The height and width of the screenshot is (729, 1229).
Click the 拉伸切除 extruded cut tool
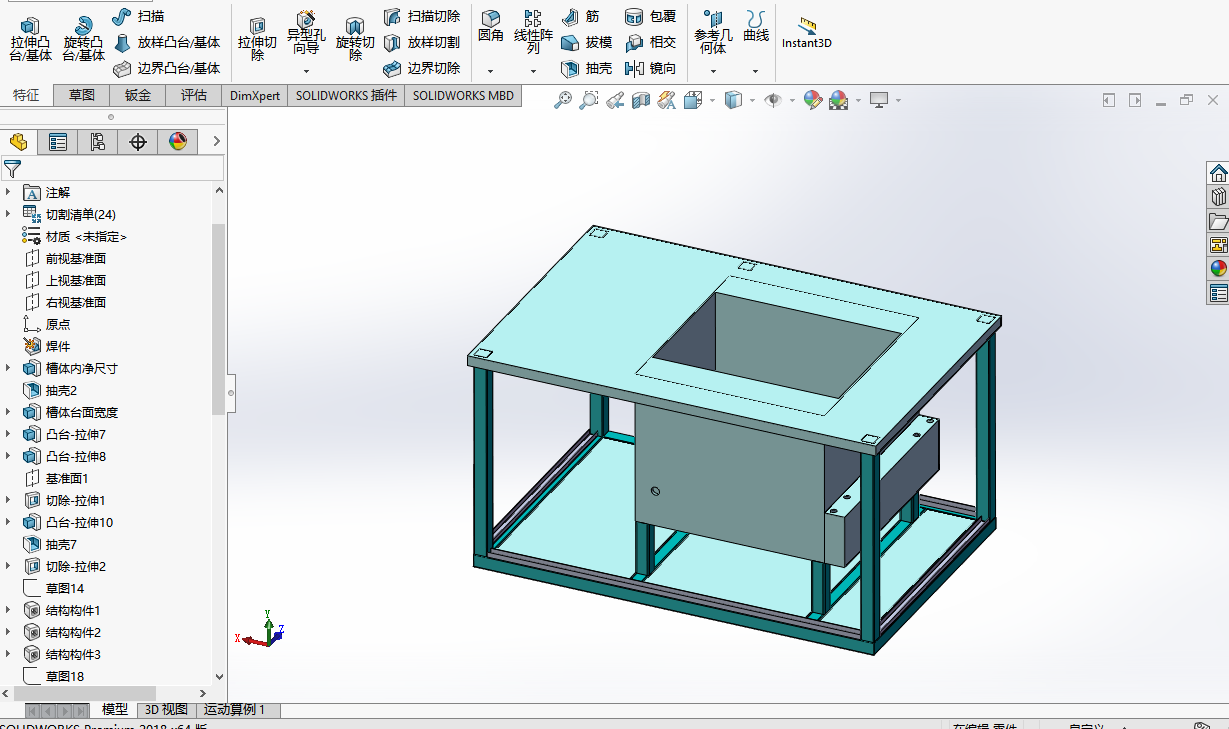pyautogui.click(x=257, y=38)
